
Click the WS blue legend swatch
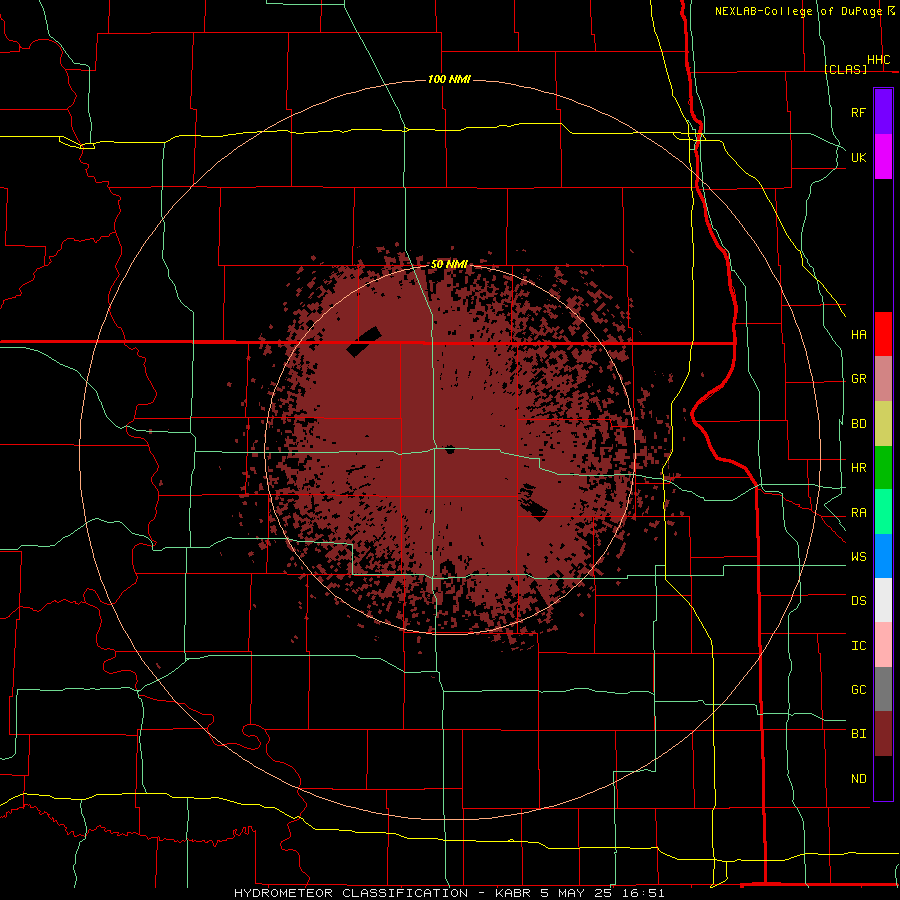(x=883, y=556)
